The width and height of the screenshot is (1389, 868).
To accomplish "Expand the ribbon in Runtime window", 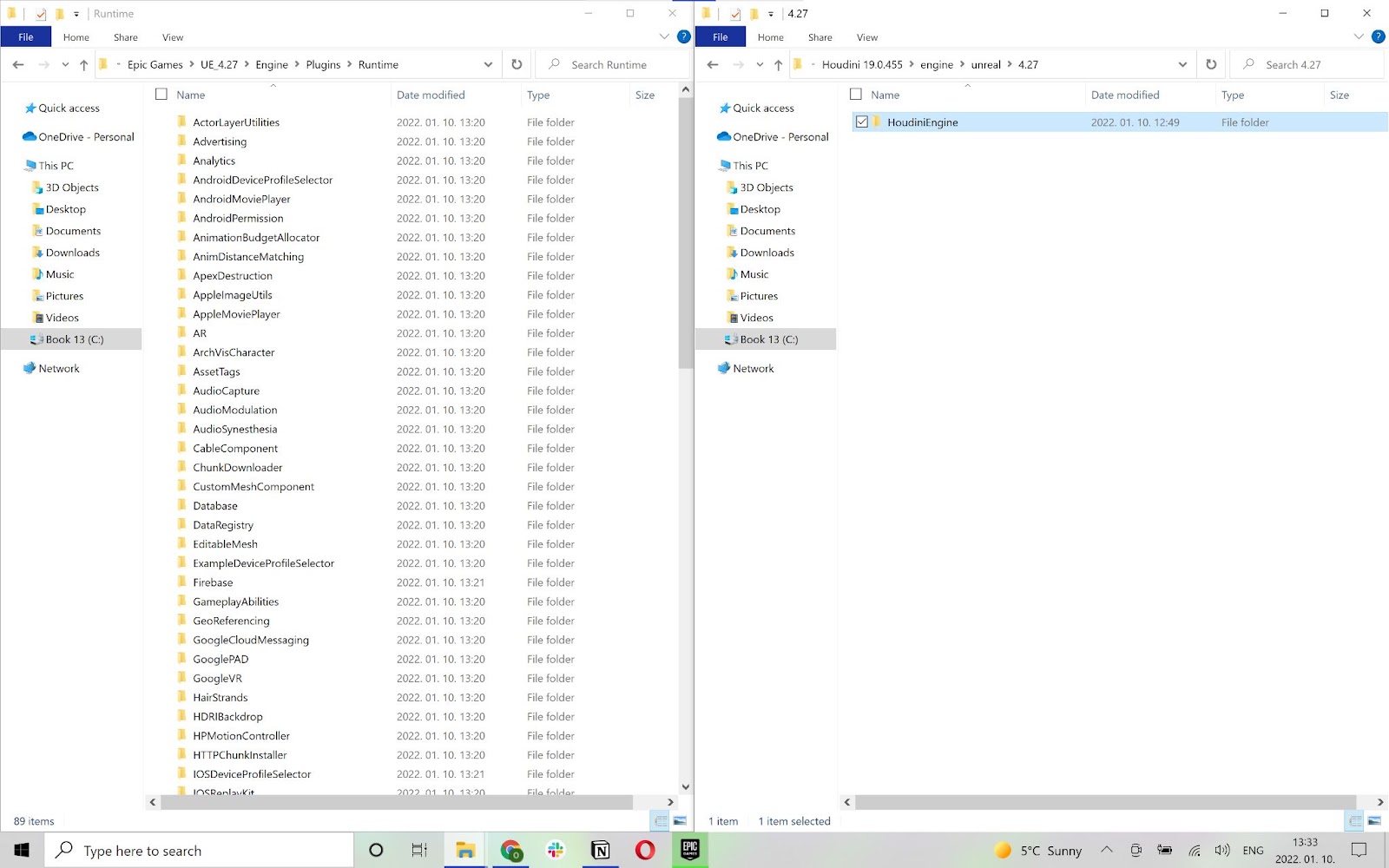I will point(664,37).
